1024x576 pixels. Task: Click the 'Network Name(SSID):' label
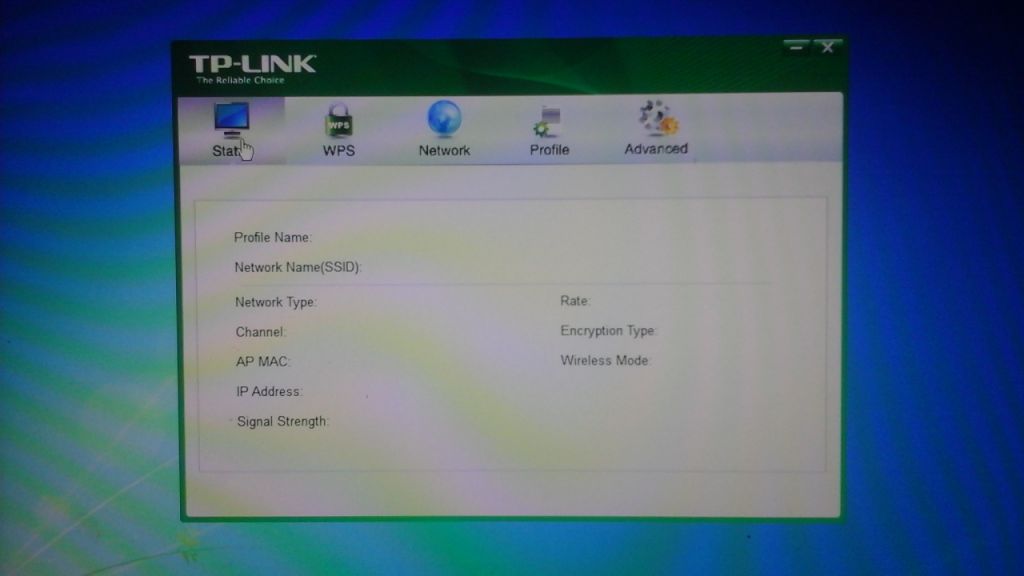[x=298, y=267]
